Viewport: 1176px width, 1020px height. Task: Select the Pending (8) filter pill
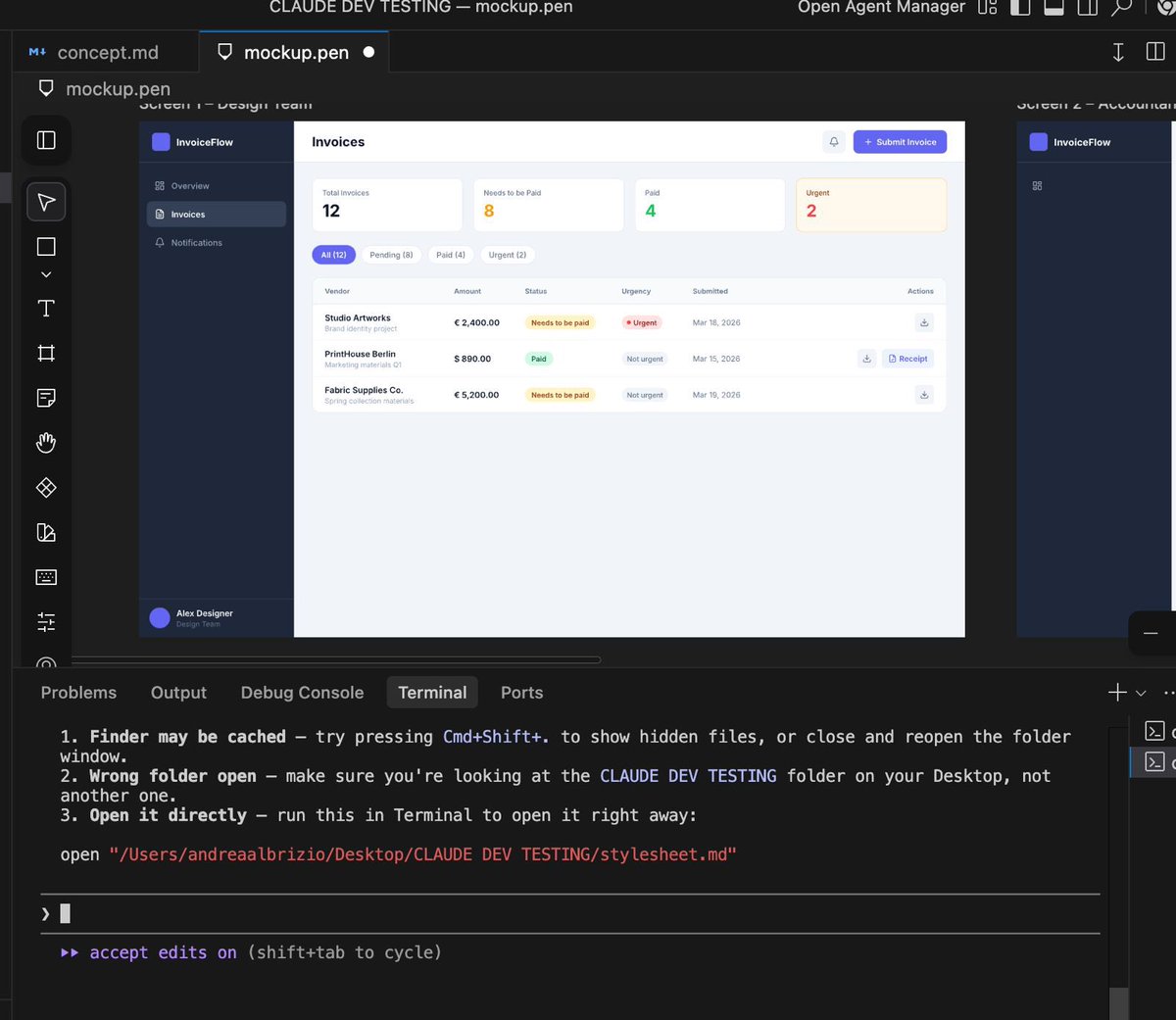pos(391,255)
